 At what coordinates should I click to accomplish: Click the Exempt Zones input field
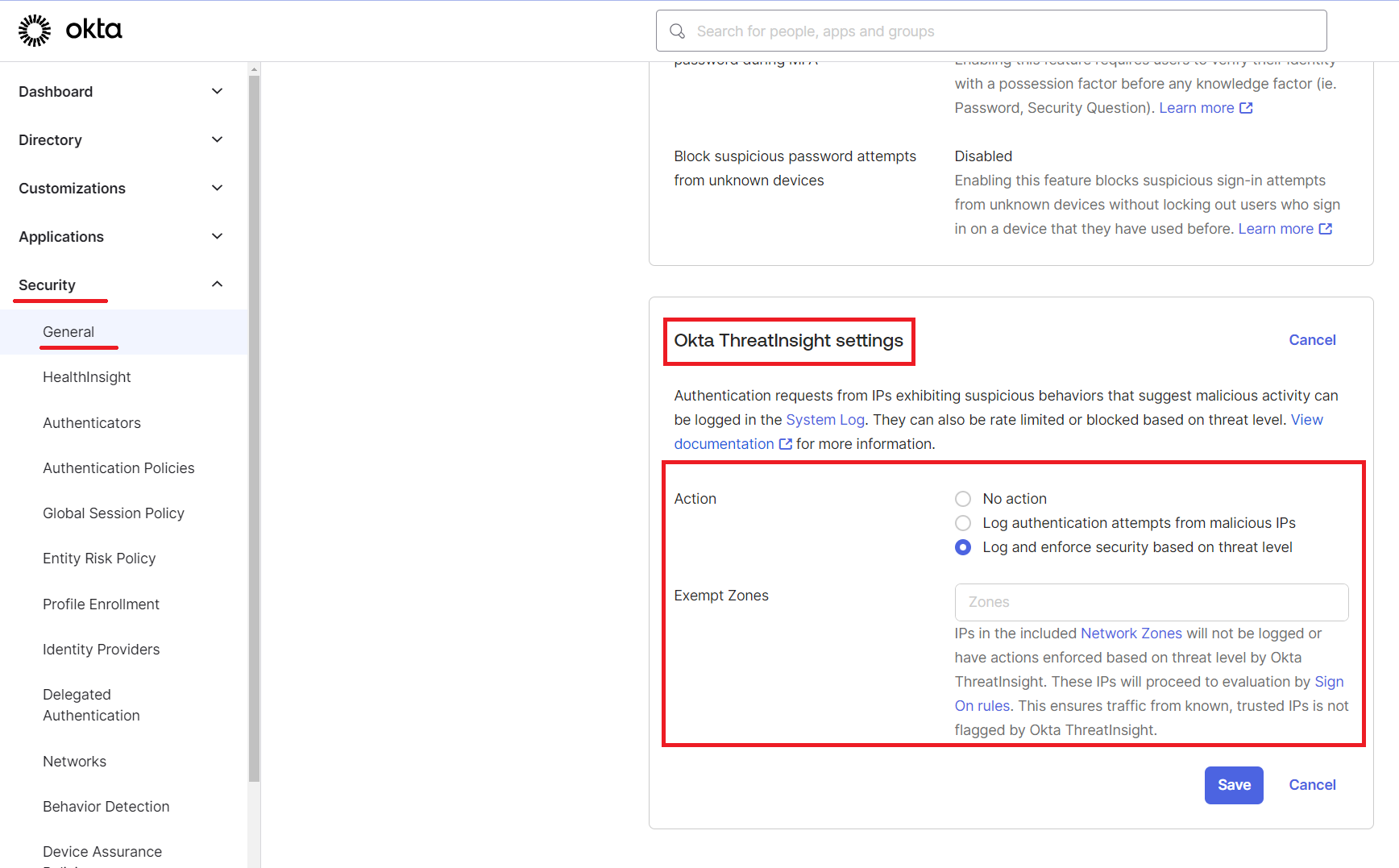click(1151, 602)
